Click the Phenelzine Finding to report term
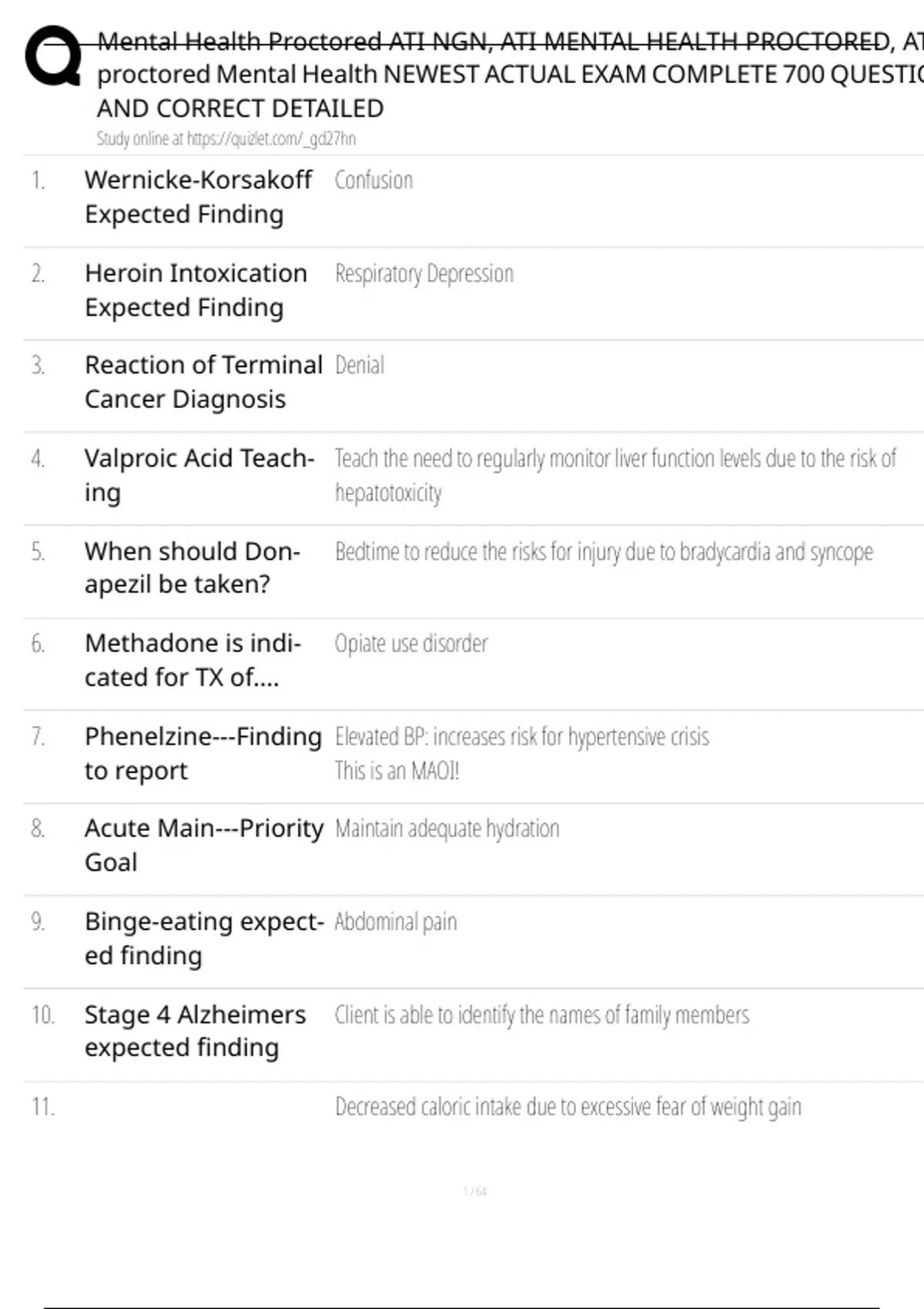924x1309 pixels. click(x=204, y=753)
